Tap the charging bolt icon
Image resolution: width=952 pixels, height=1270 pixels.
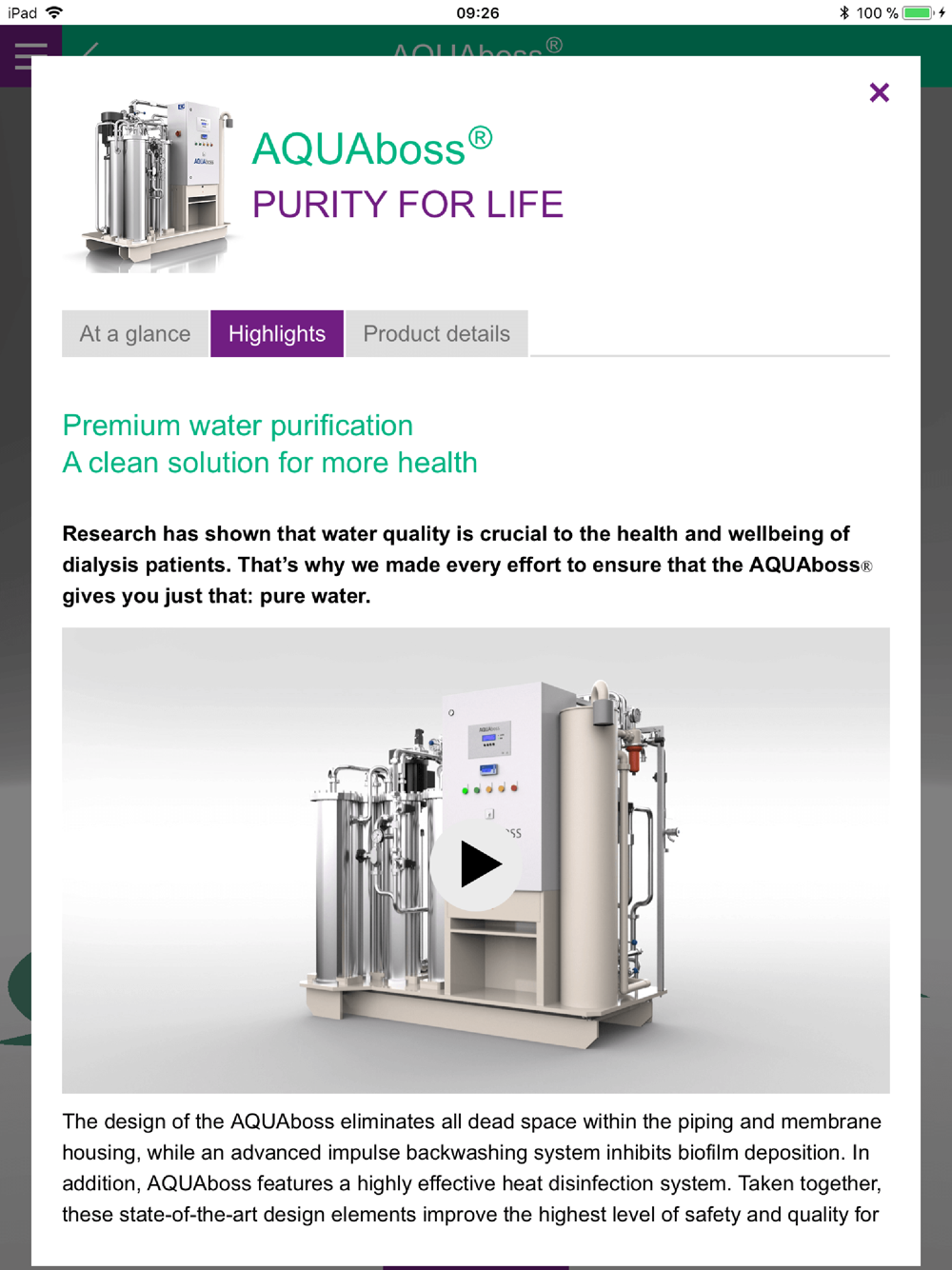point(942,12)
